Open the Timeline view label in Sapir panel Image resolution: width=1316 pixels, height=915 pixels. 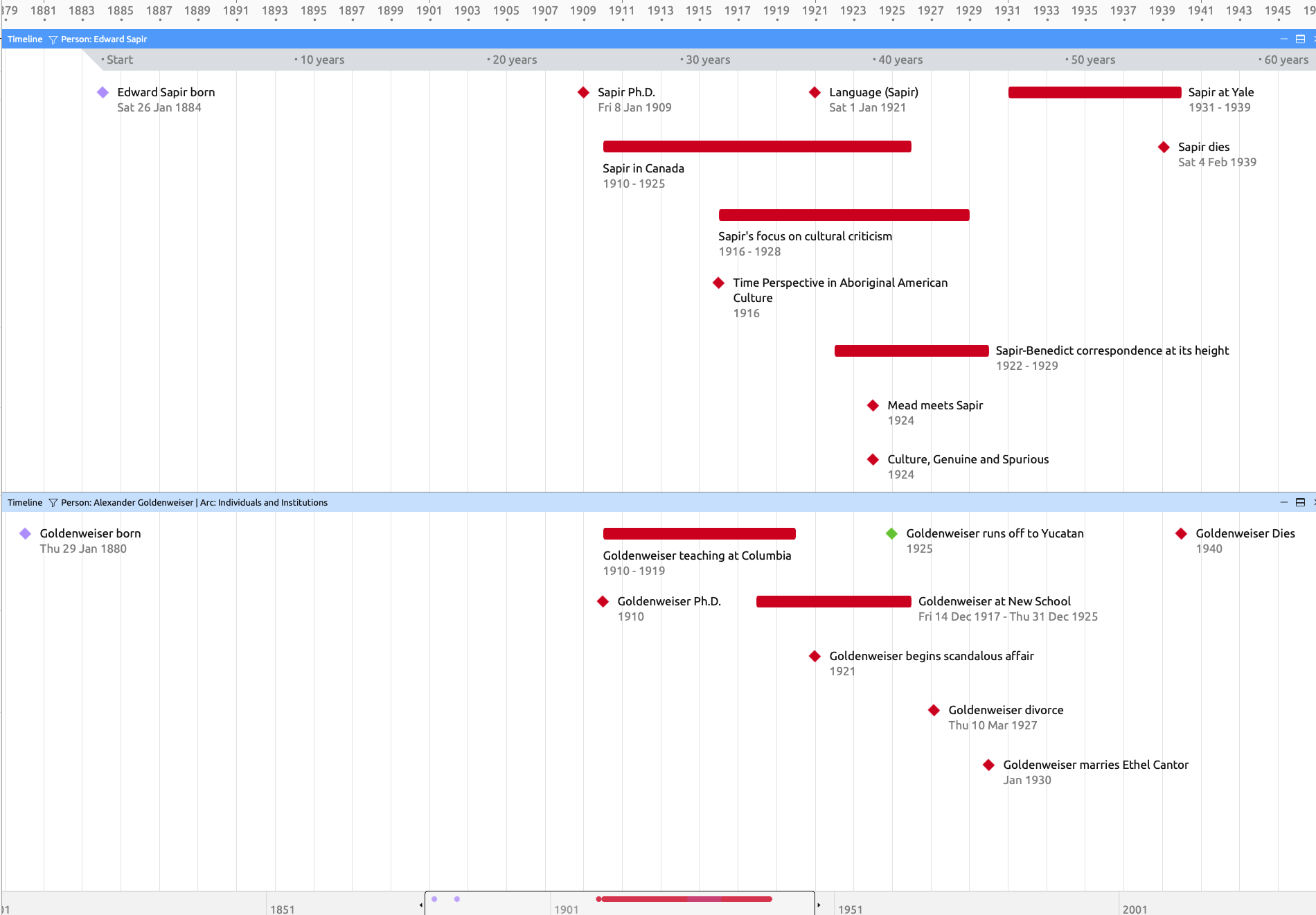(x=25, y=39)
